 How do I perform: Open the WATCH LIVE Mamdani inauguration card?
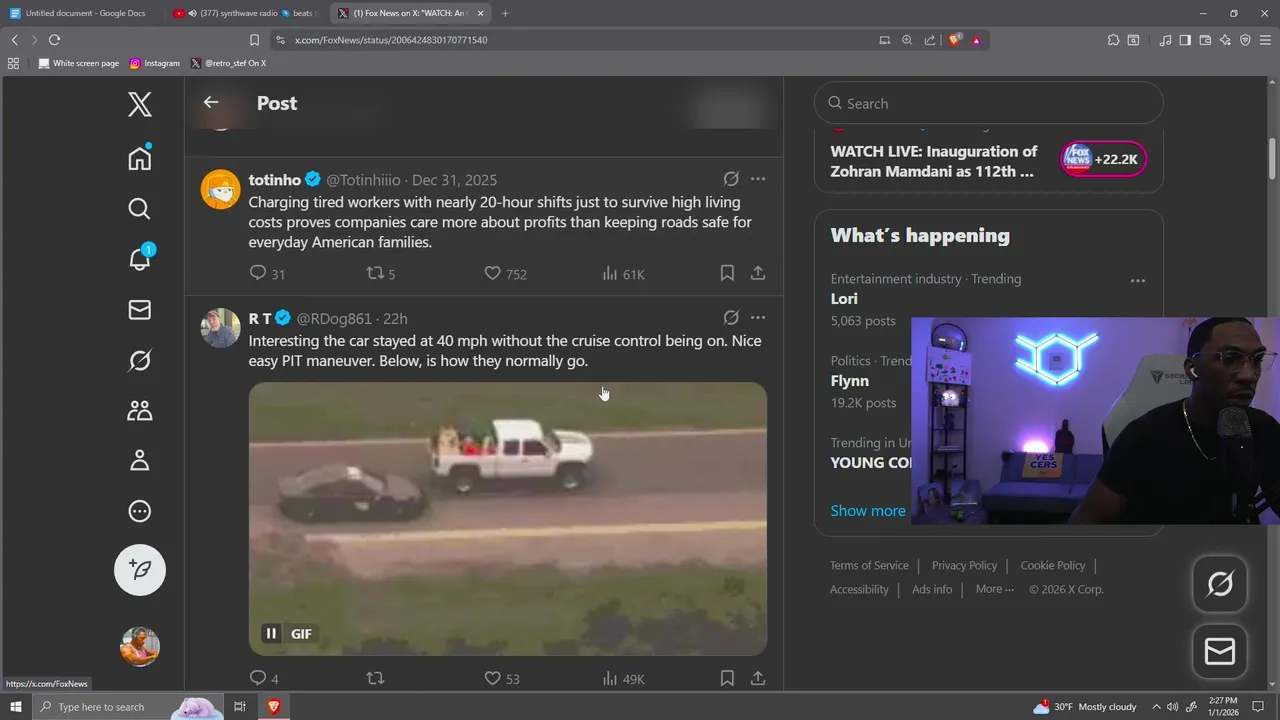989,160
